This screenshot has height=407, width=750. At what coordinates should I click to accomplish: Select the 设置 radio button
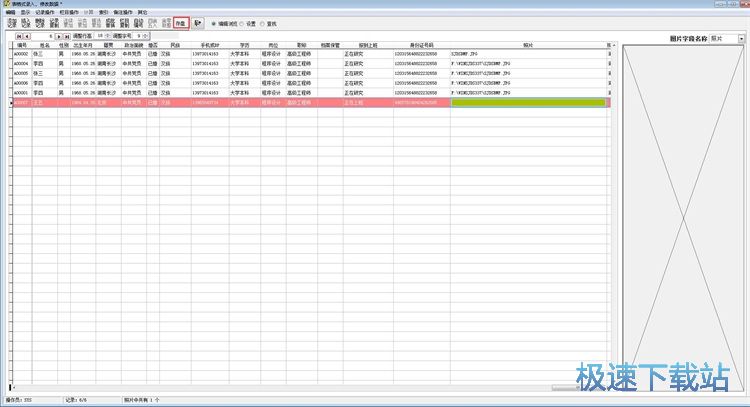[x=242, y=23]
